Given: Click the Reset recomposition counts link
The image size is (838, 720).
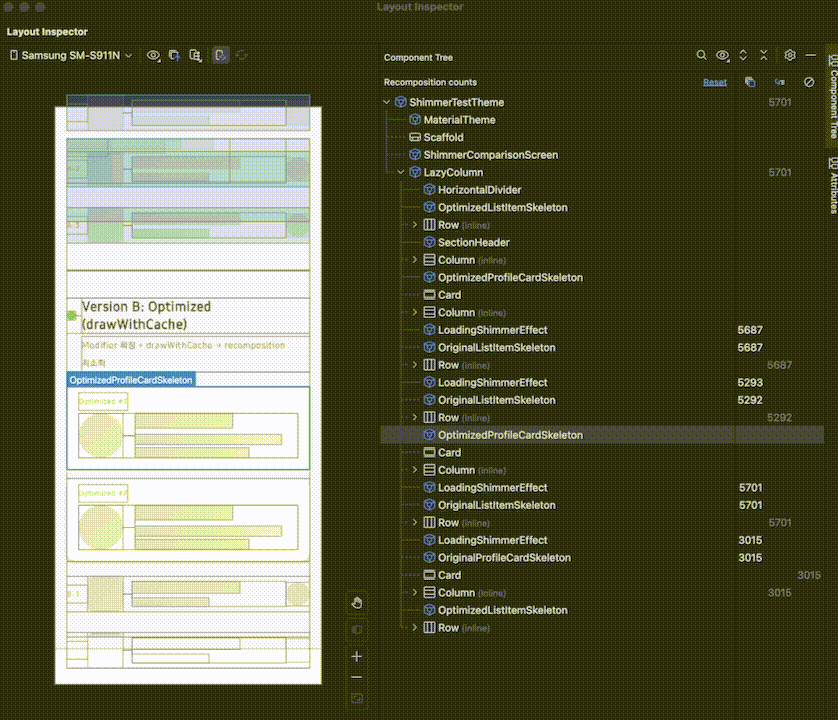Looking at the screenshot, I should [715, 82].
